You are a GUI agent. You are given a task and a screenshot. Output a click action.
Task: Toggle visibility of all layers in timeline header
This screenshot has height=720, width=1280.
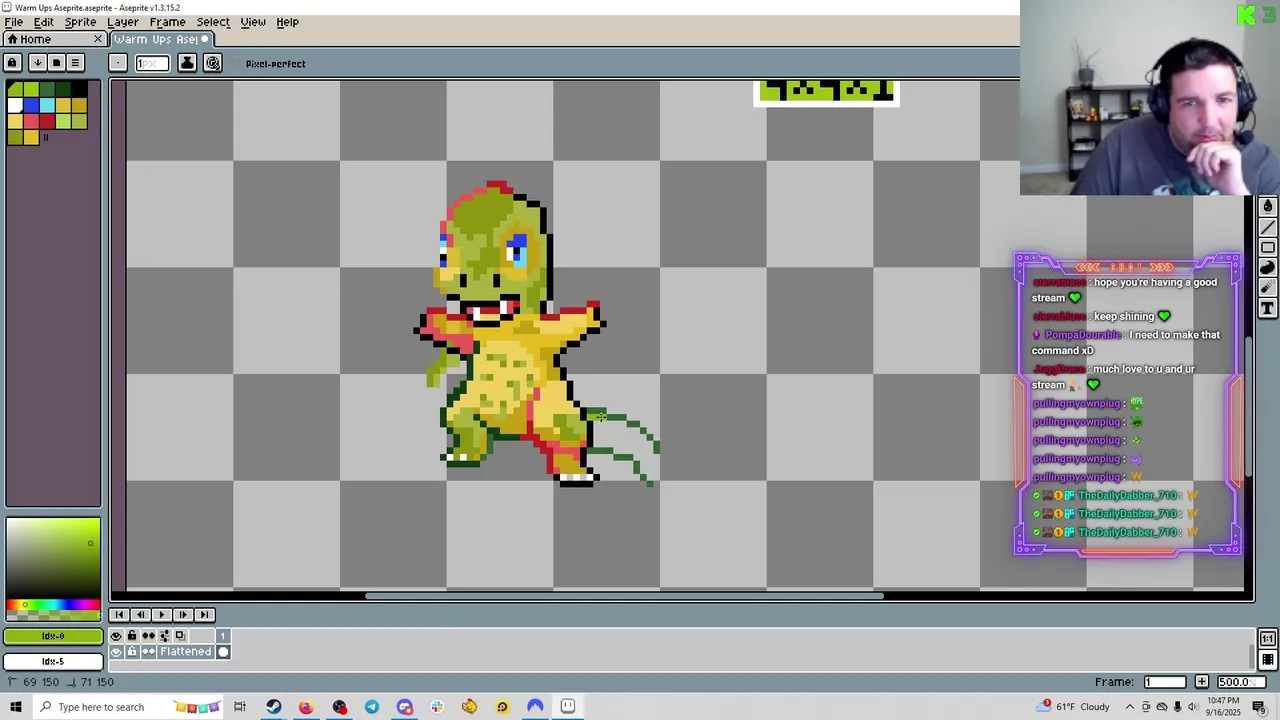click(116, 636)
